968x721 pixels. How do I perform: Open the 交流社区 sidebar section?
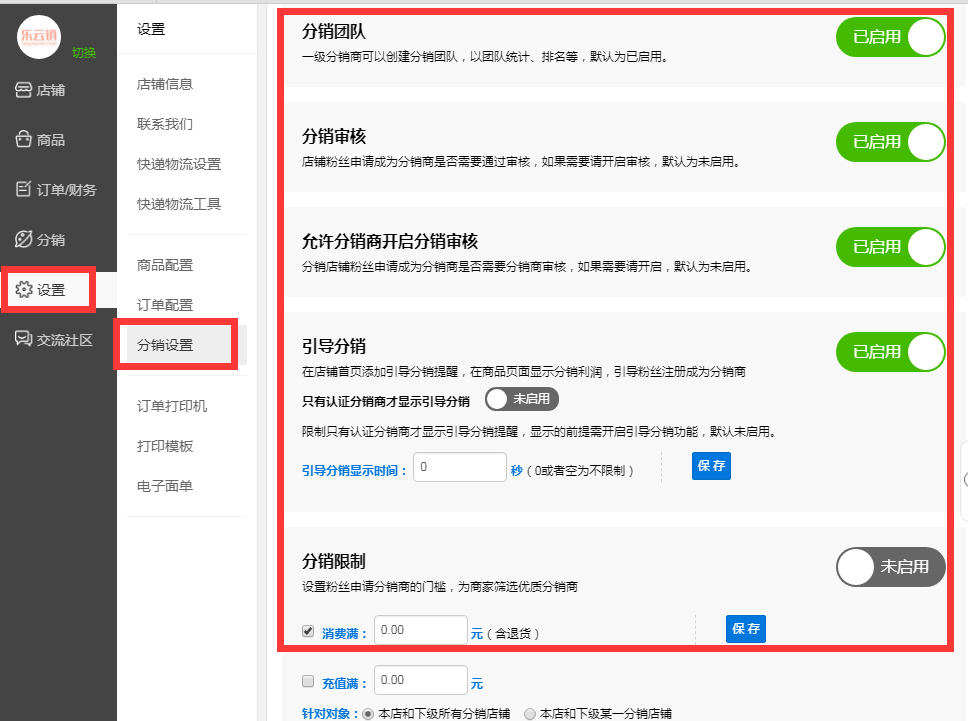click(x=54, y=339)
